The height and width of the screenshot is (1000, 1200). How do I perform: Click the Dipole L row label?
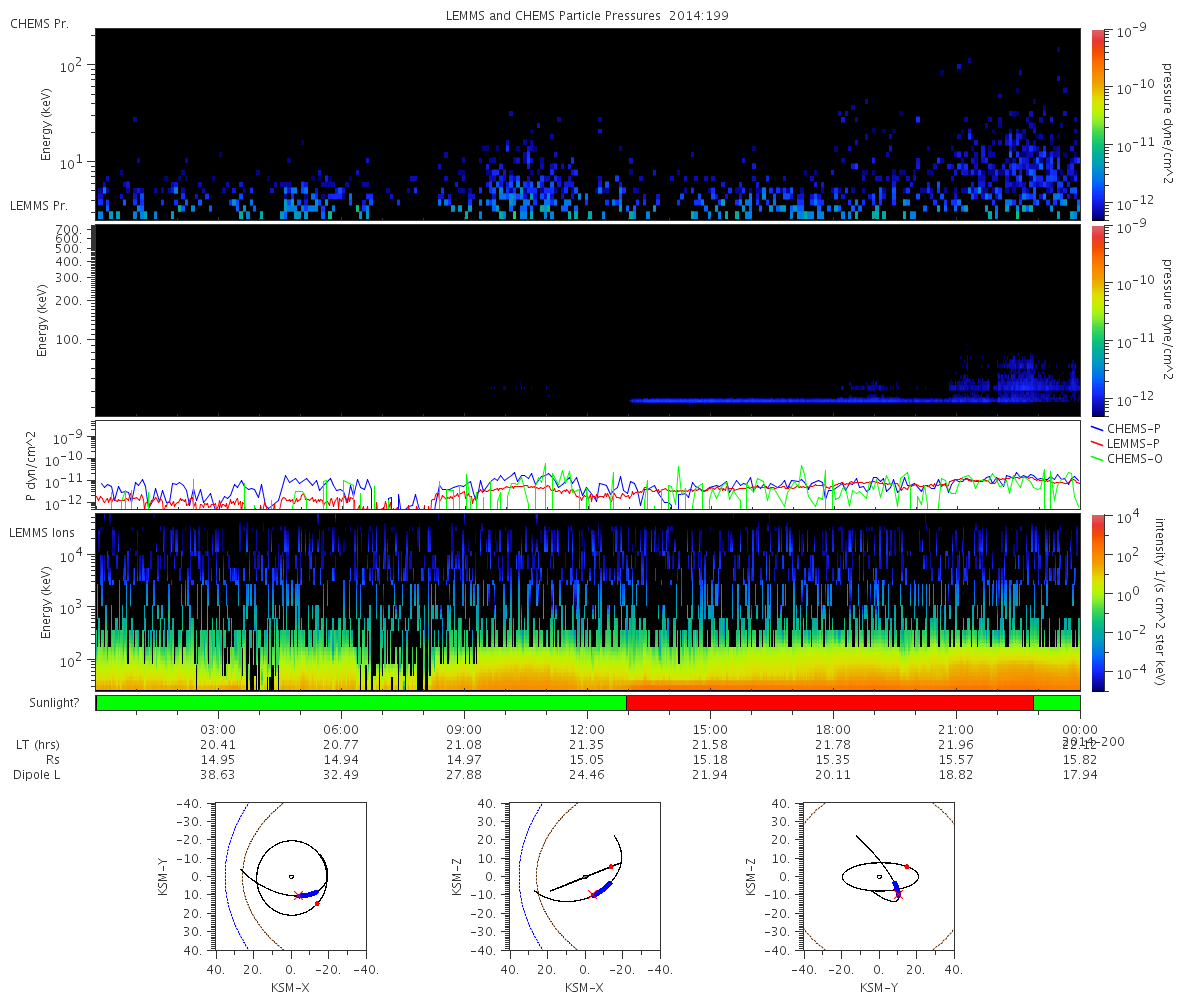tap(36, 775)
